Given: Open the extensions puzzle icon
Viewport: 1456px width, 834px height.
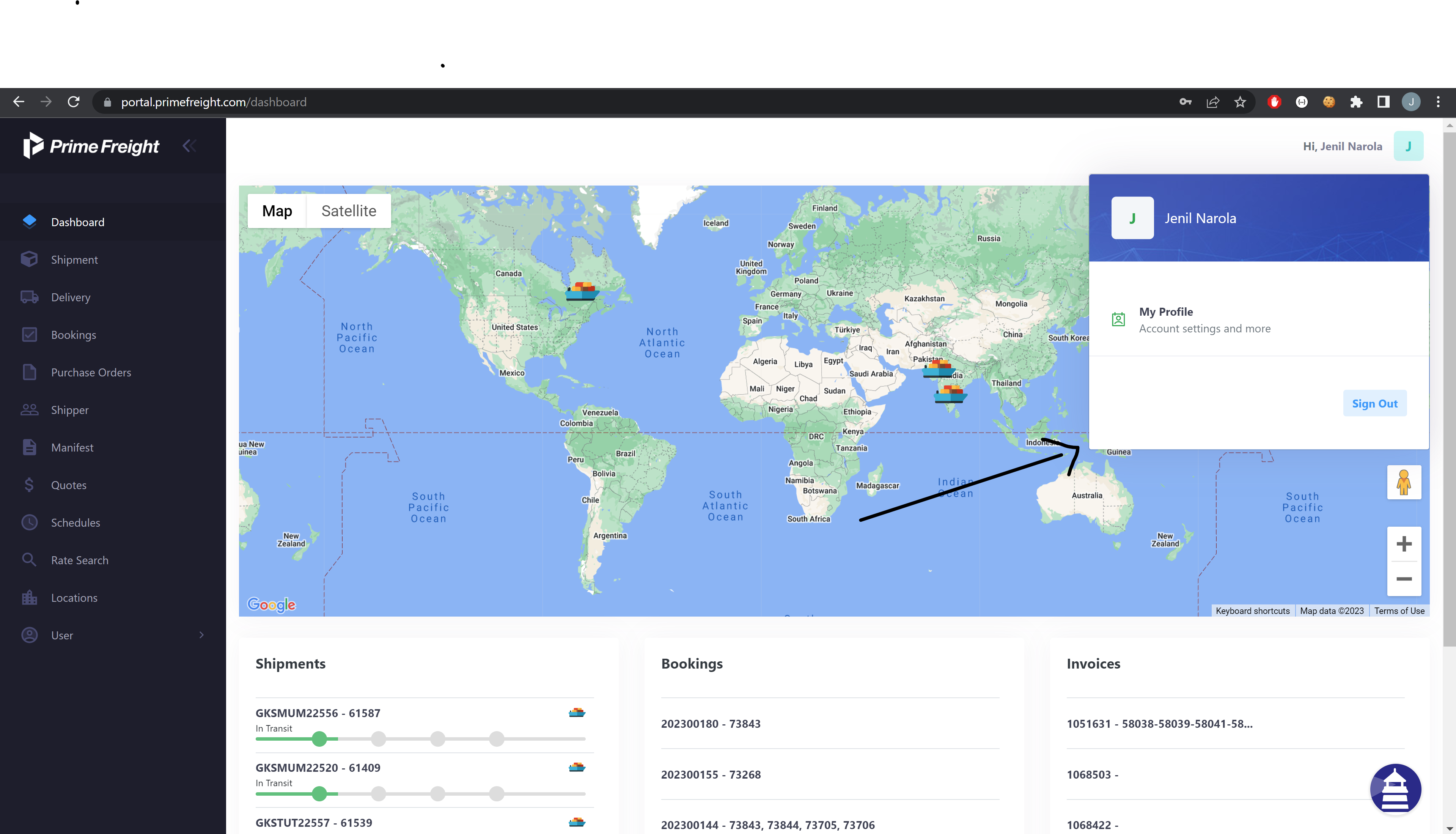Looking at the screenshot, I should pyautogui.click(x=1356, y=102).
